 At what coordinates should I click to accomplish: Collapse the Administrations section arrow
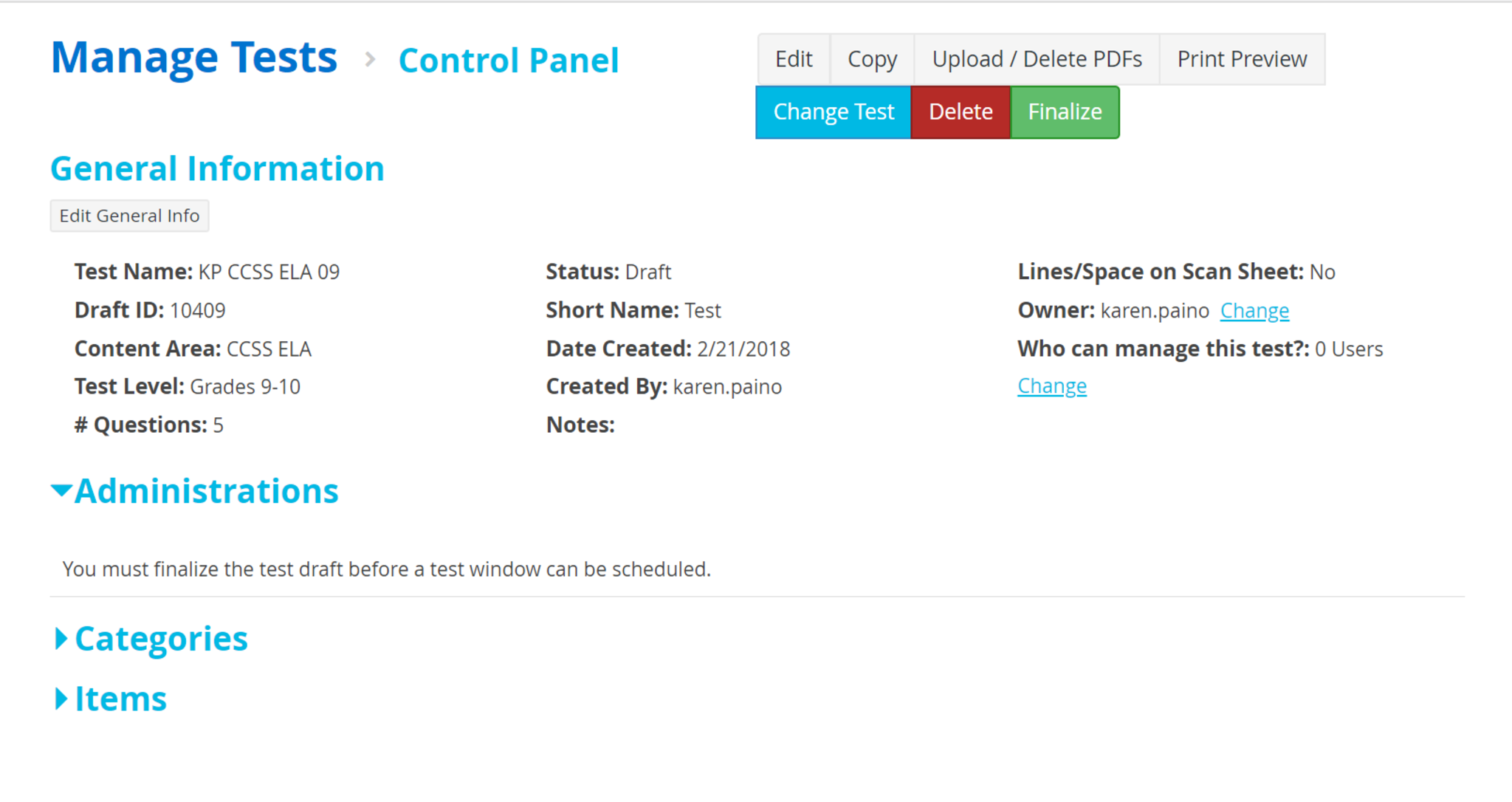(x=61, y=490)
